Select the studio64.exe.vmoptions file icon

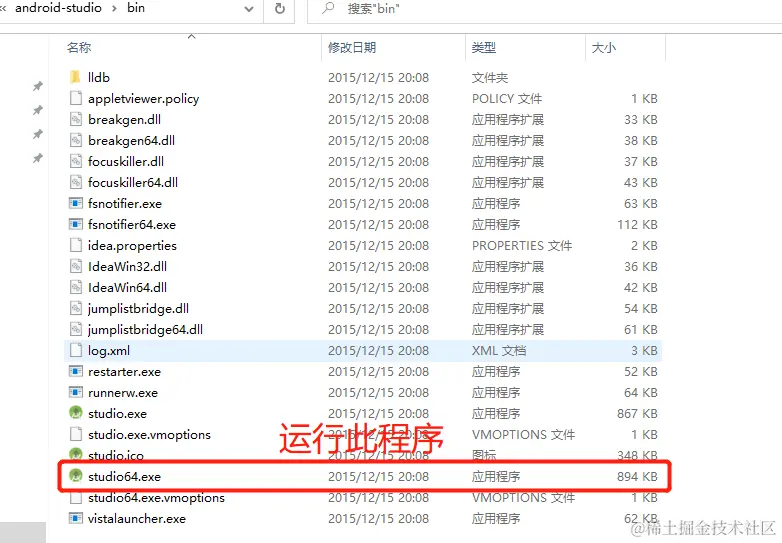coord(75,497)
